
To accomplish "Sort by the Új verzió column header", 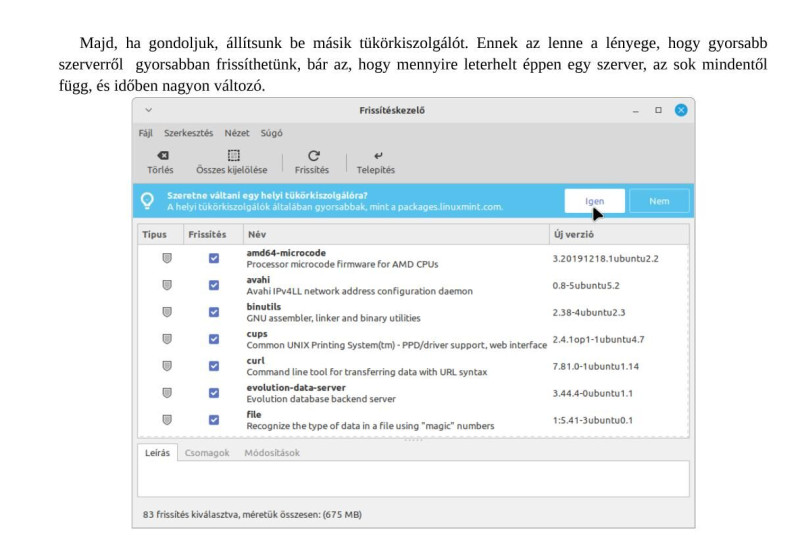I will (619, 235).
